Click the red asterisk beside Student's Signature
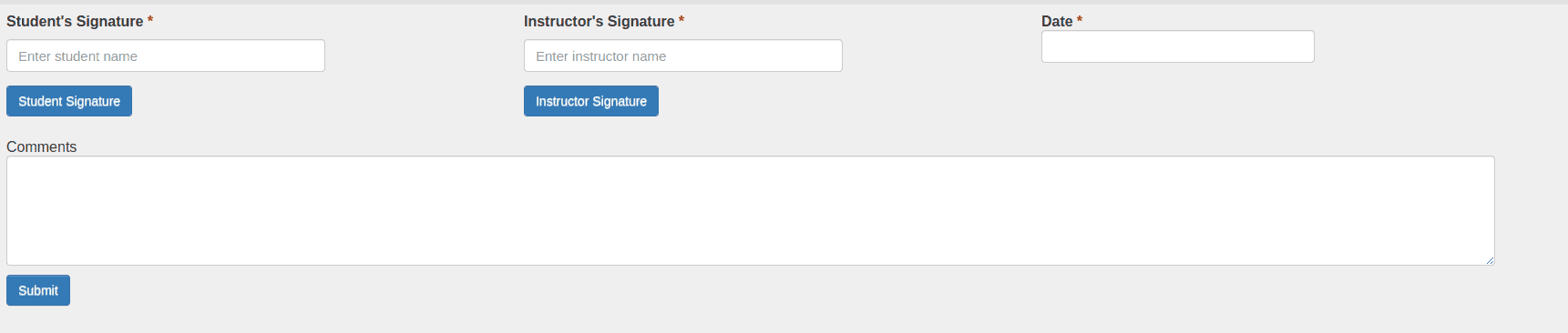Screen dimensions: 1568x333 [x=150, y=19]
